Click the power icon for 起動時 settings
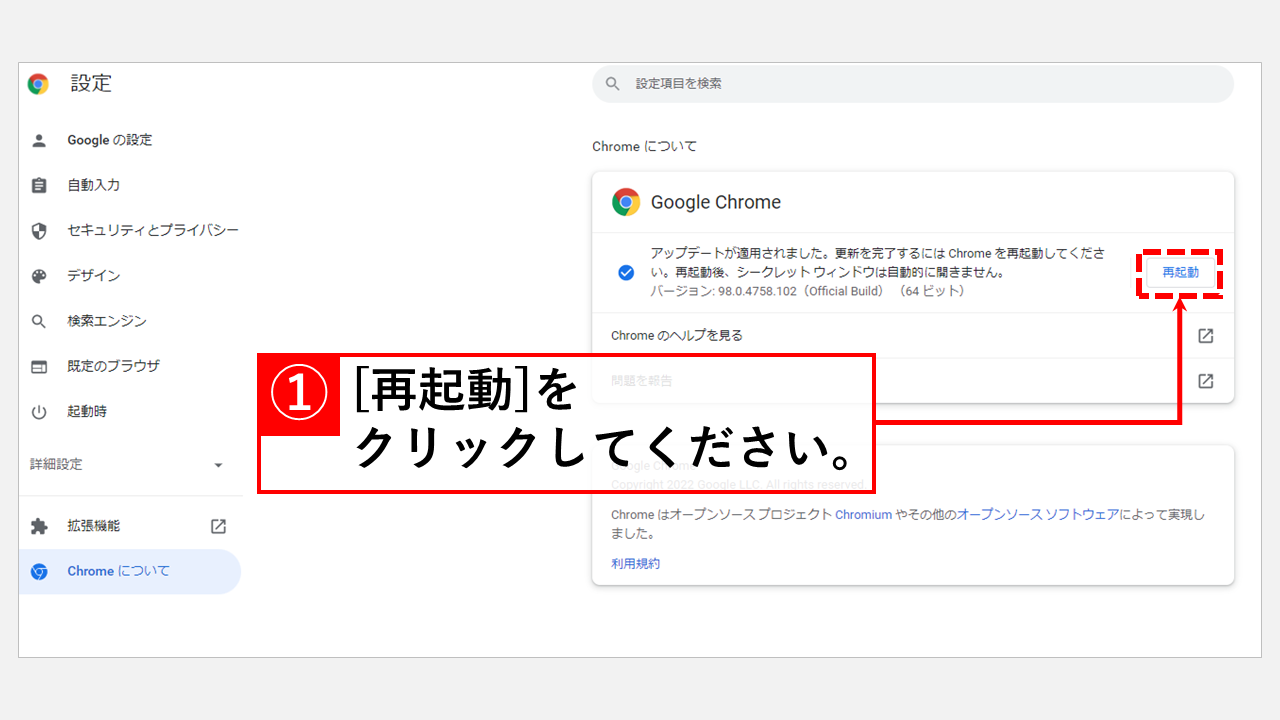The height and width of the screenshot is (720, 1280). [x=39, y=411]
